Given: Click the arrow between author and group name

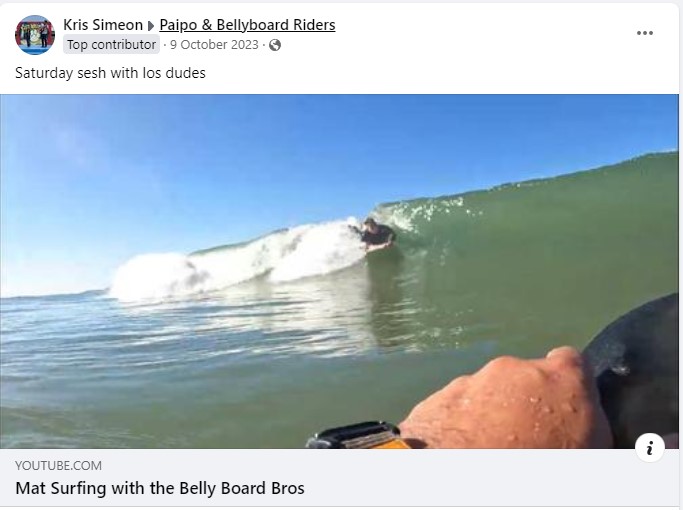Looking at the screenshot, I should [x=151, y=26].
